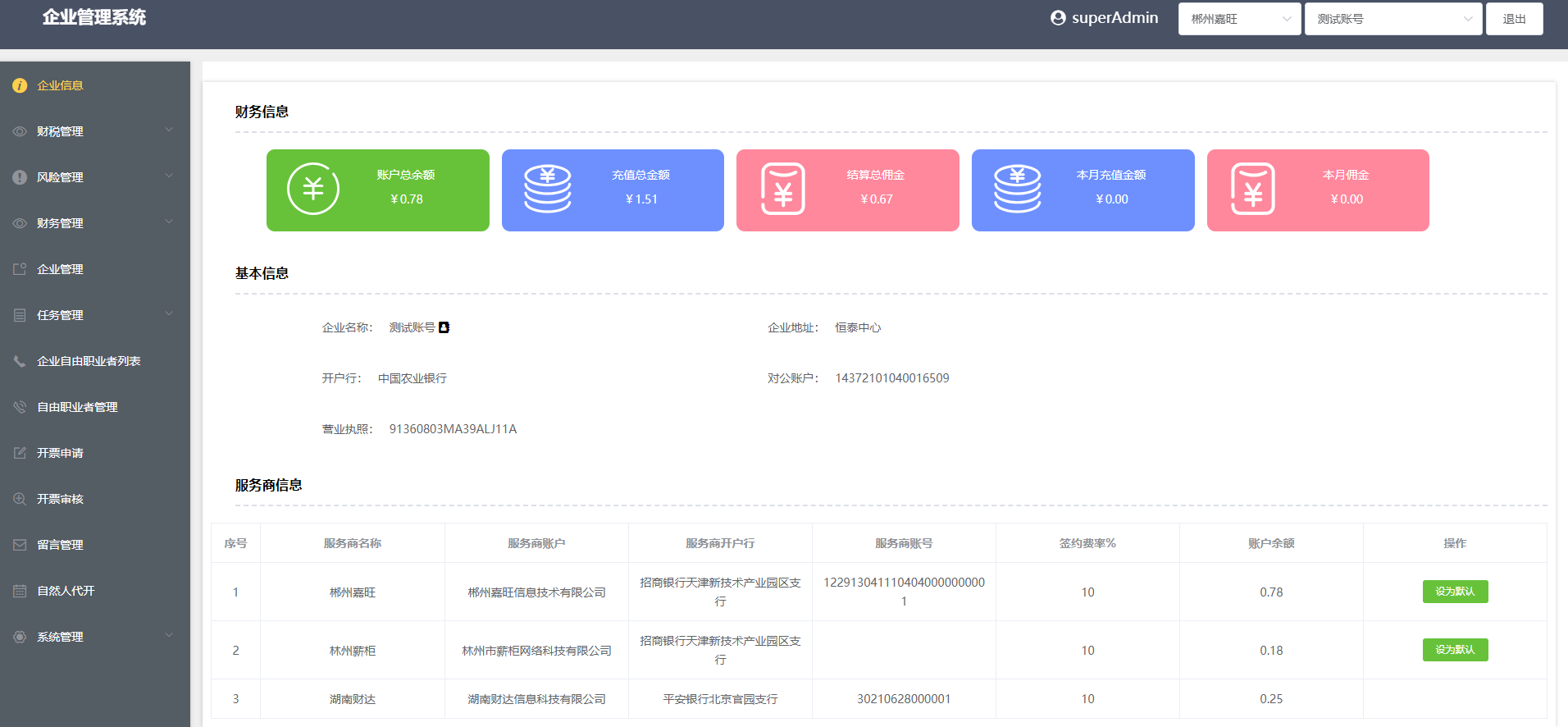Click the eye icon next to 财务管理
Image resolution: width=1568 pixels, height=727 pixels.
pos(20,223)
